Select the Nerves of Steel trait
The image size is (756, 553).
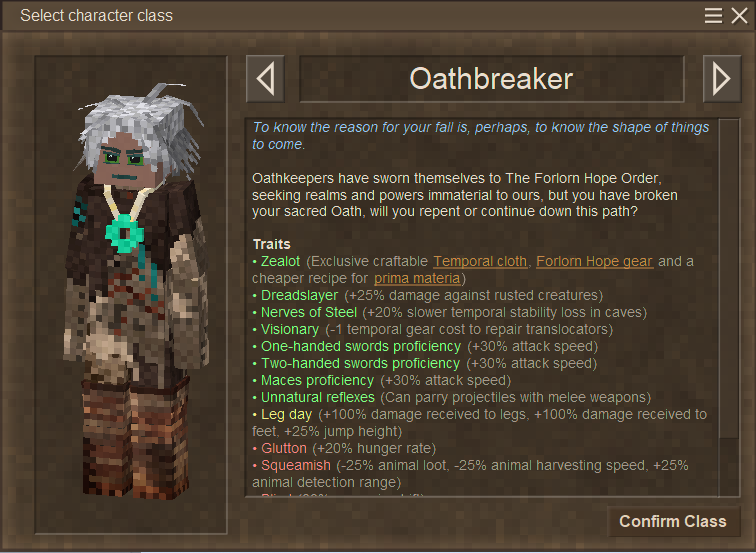(x=309, y=312)
